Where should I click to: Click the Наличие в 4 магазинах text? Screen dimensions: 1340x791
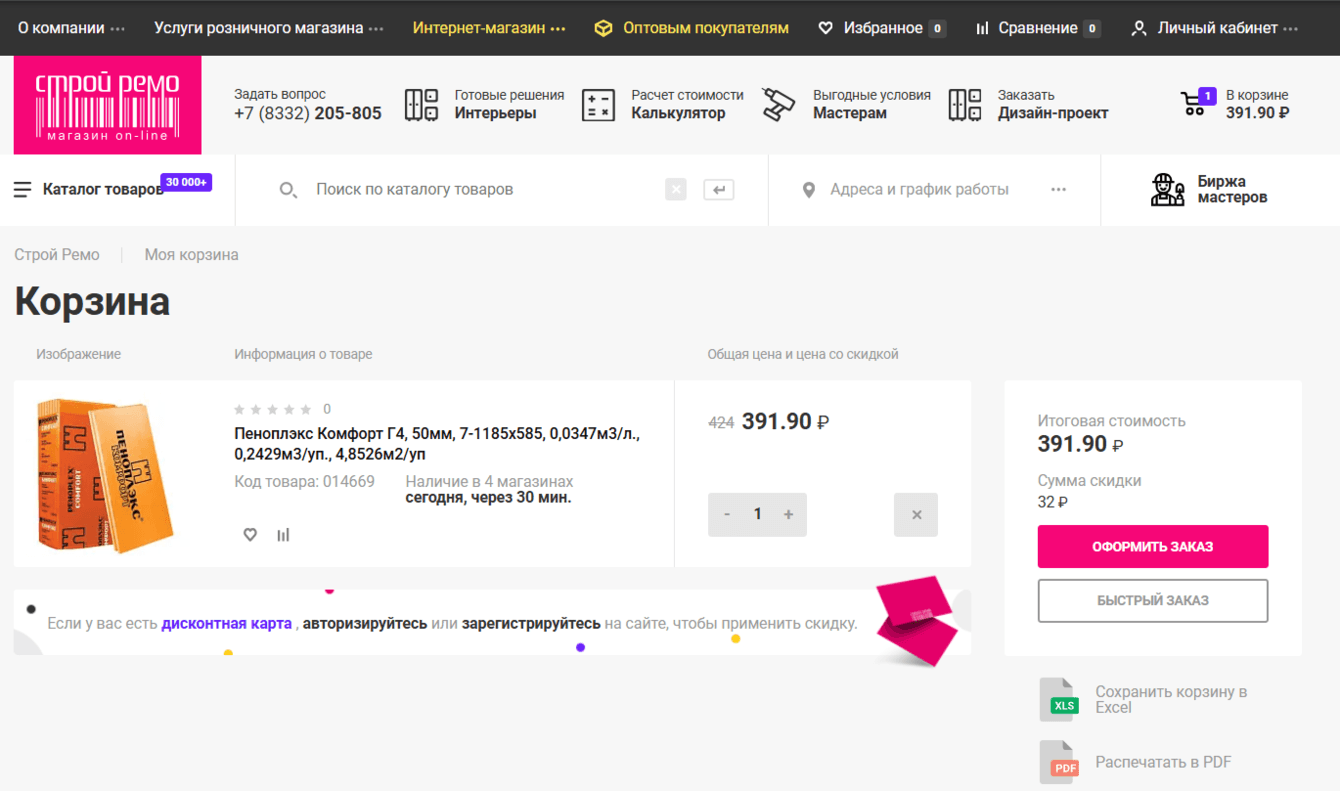(x=489, y=481)
